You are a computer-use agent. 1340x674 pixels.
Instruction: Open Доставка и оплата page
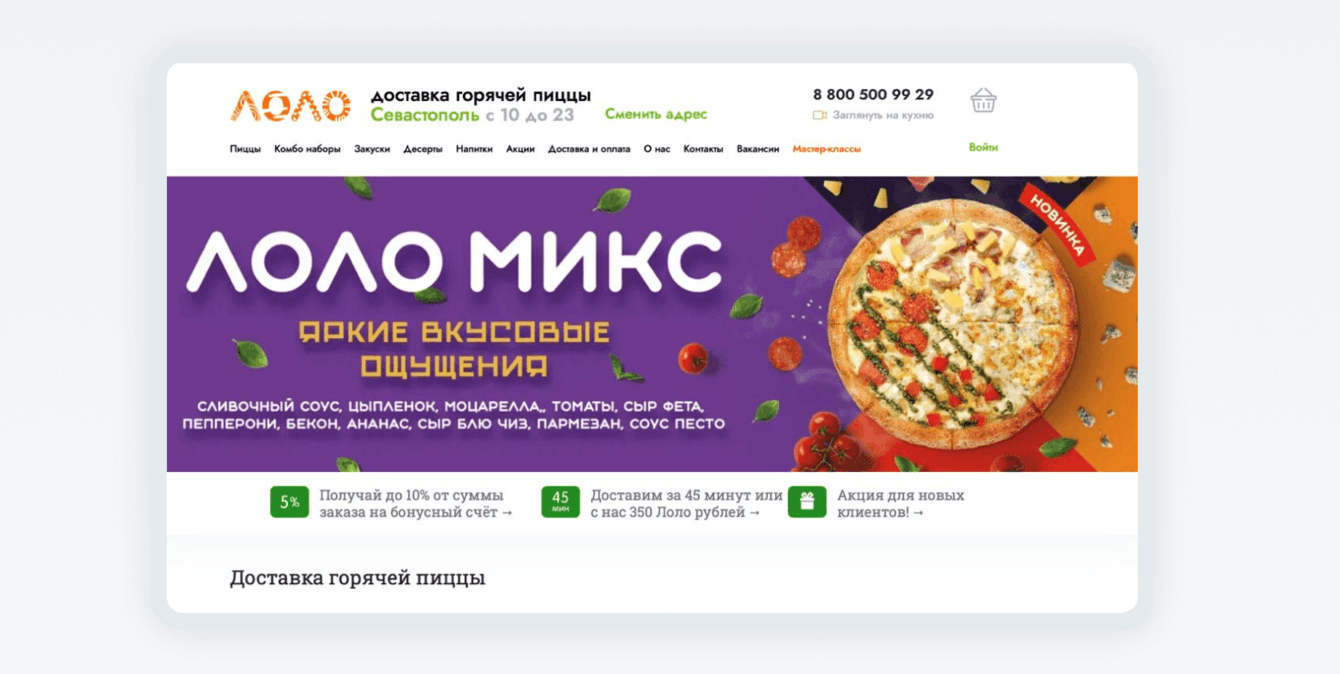point(589,149)
